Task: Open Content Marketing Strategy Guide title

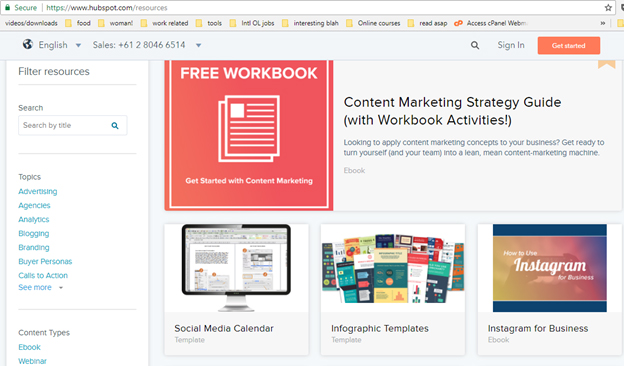Action: coord(452,111)
